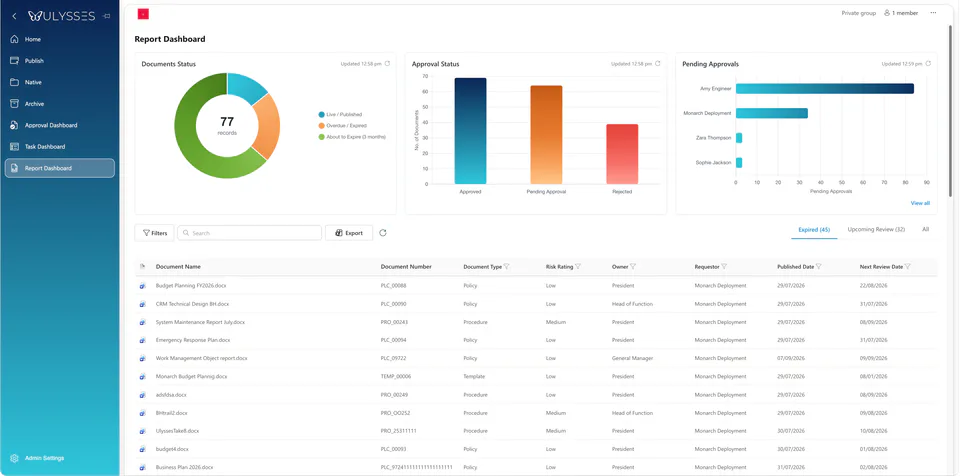Click the Native folder icon
The width and height of the screenshot is (960, 476).
14,82
